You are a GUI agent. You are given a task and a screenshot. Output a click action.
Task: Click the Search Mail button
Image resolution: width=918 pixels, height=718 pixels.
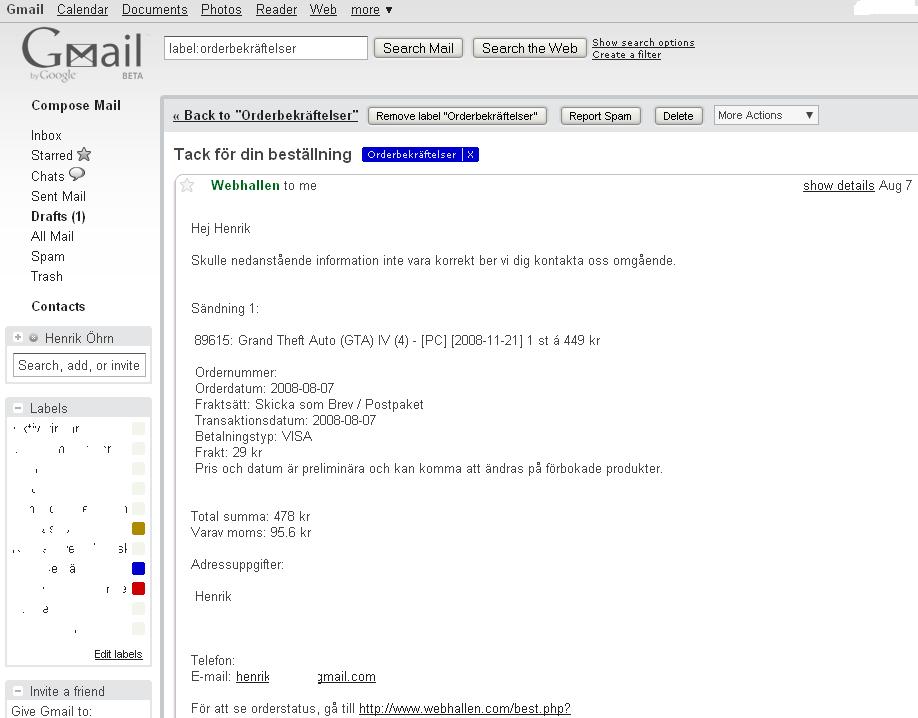[x=418, y=48]
